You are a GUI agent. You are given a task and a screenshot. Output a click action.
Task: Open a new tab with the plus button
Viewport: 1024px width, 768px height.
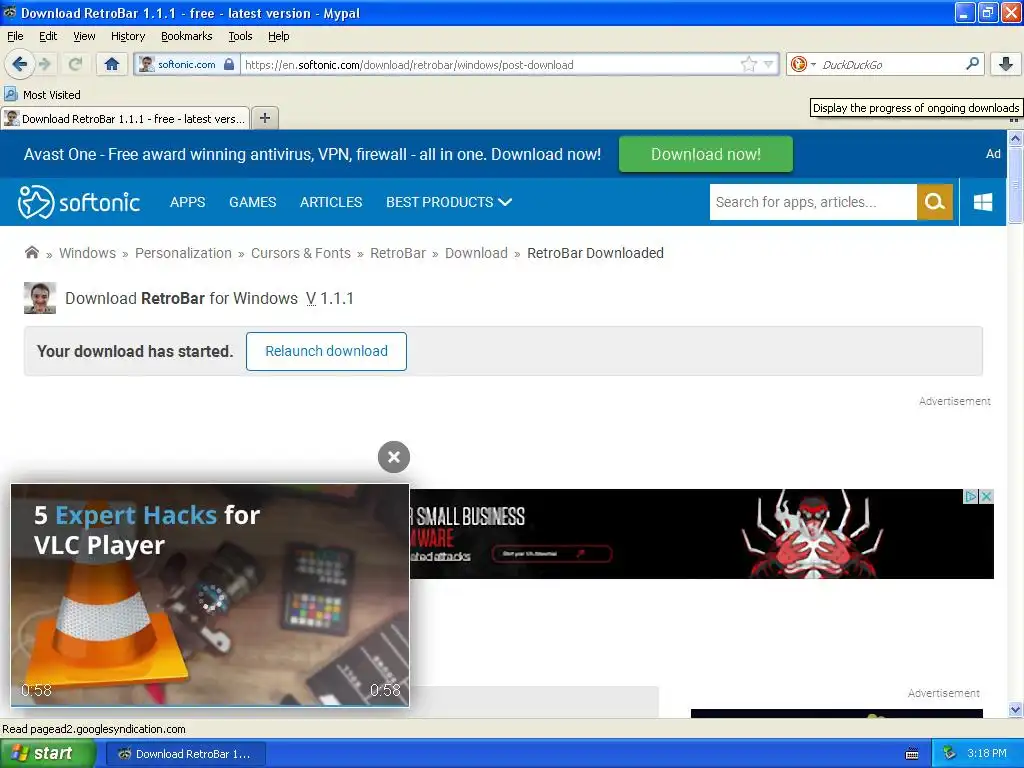click(x=264, y=118)
